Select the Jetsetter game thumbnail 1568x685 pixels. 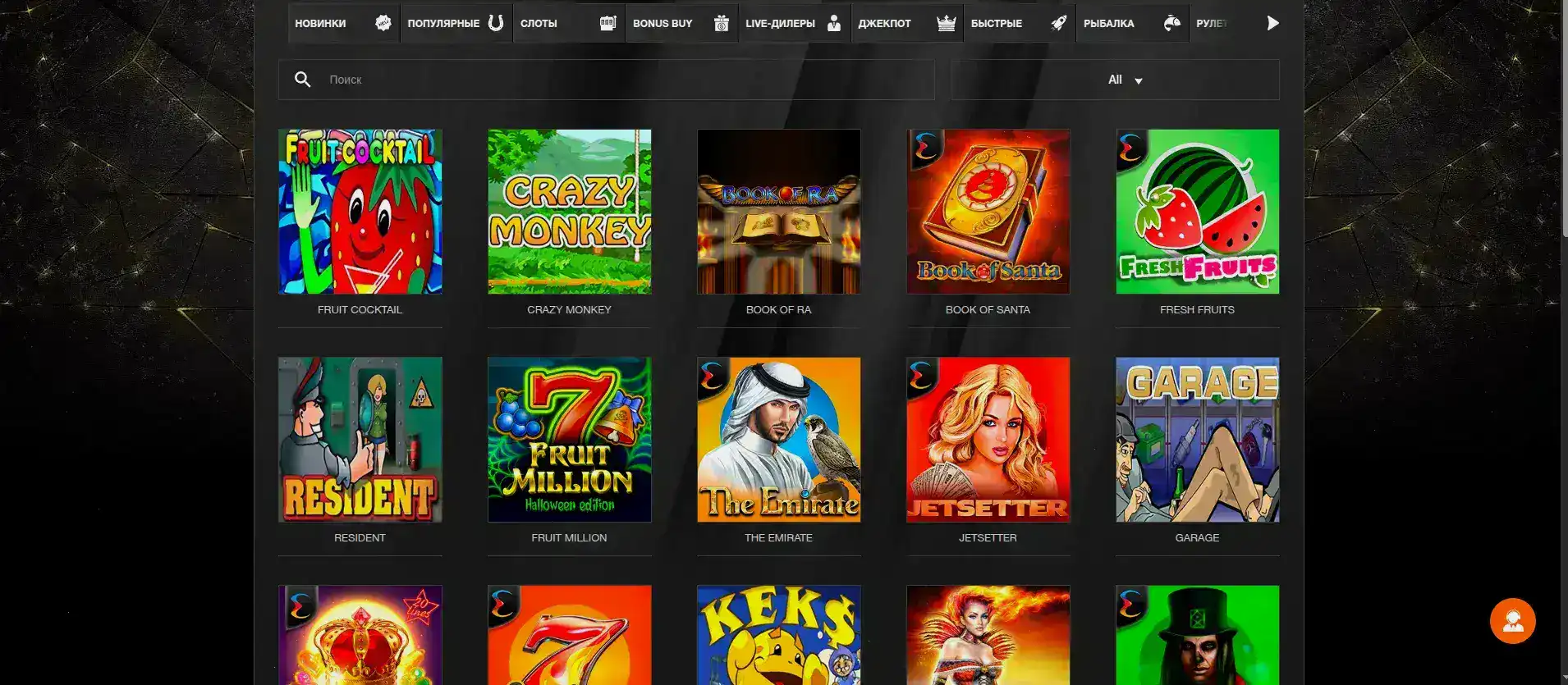tap(988, 440)
